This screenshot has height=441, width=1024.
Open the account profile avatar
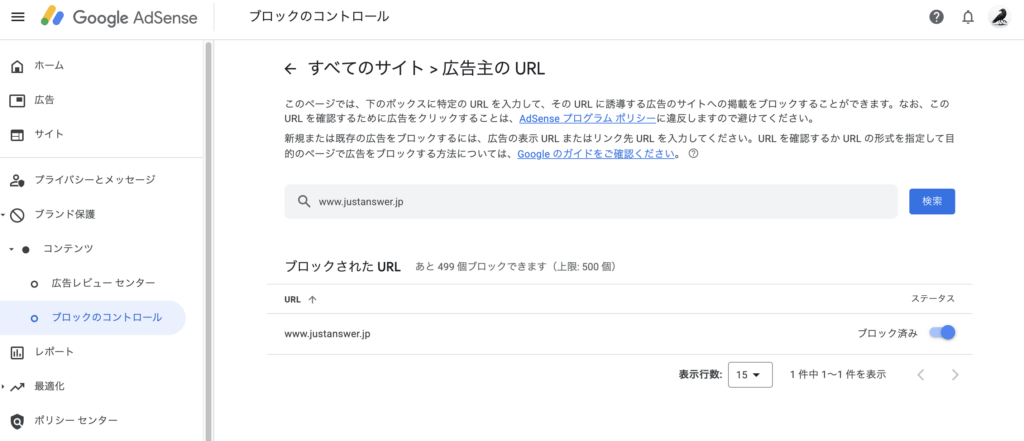998,17
